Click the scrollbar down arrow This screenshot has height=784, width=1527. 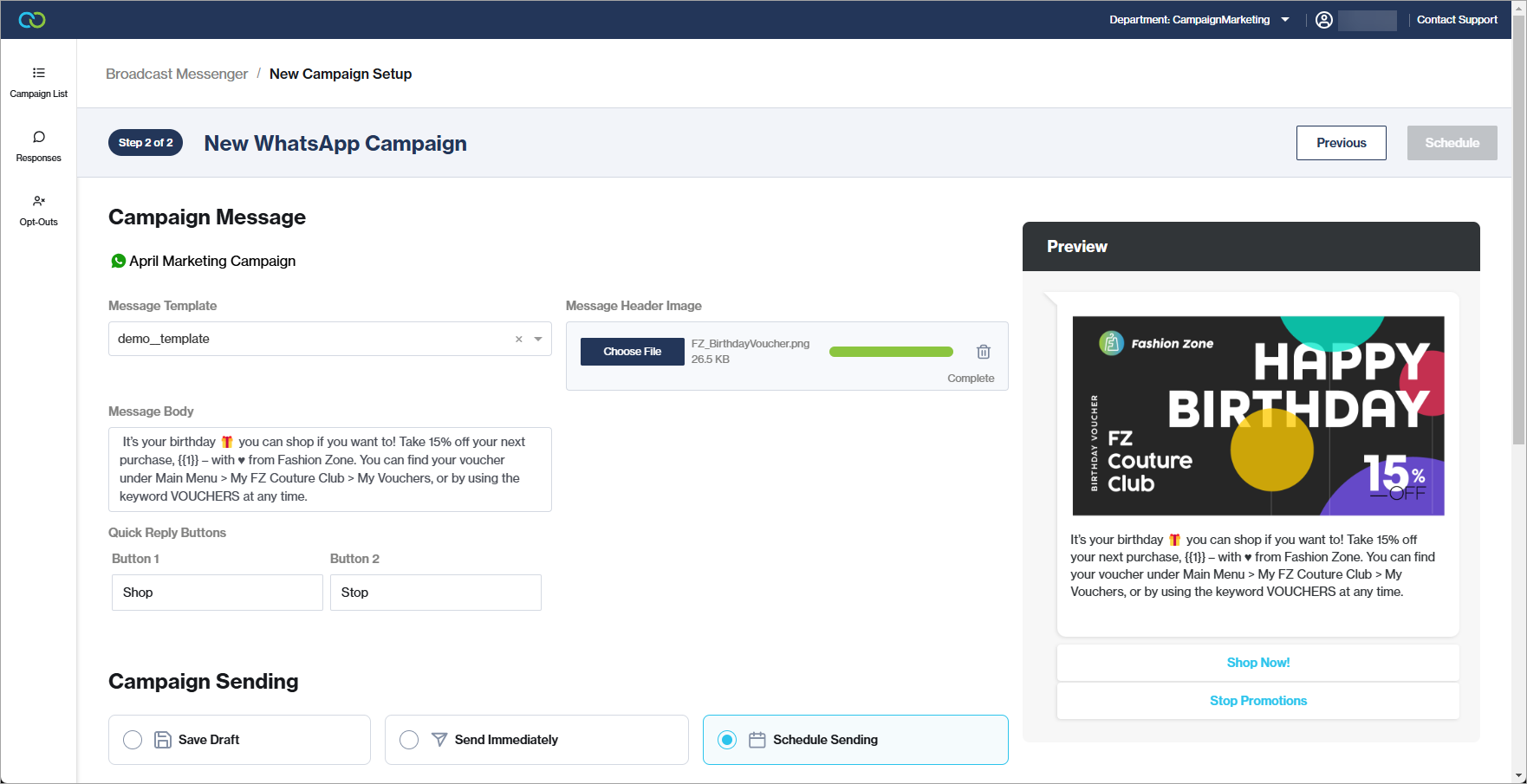(1519, 776)
